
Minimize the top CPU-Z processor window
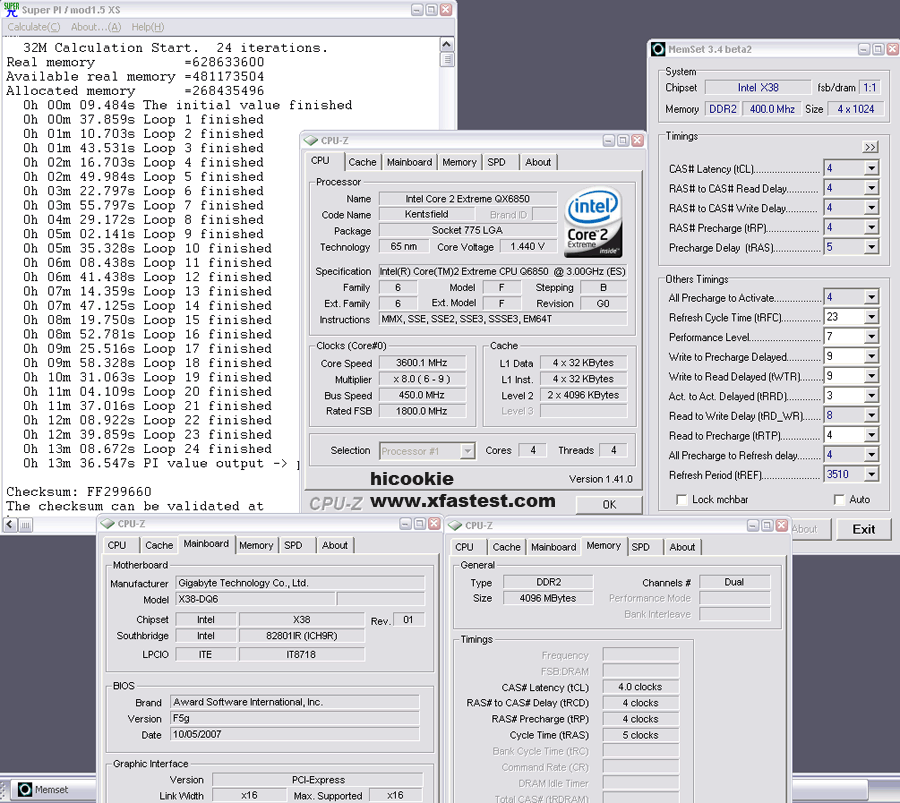(608, 140)
